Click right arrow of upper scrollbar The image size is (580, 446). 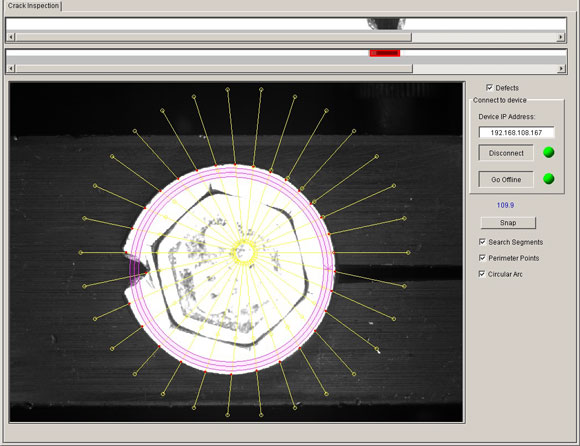click(x=561, y=37)
